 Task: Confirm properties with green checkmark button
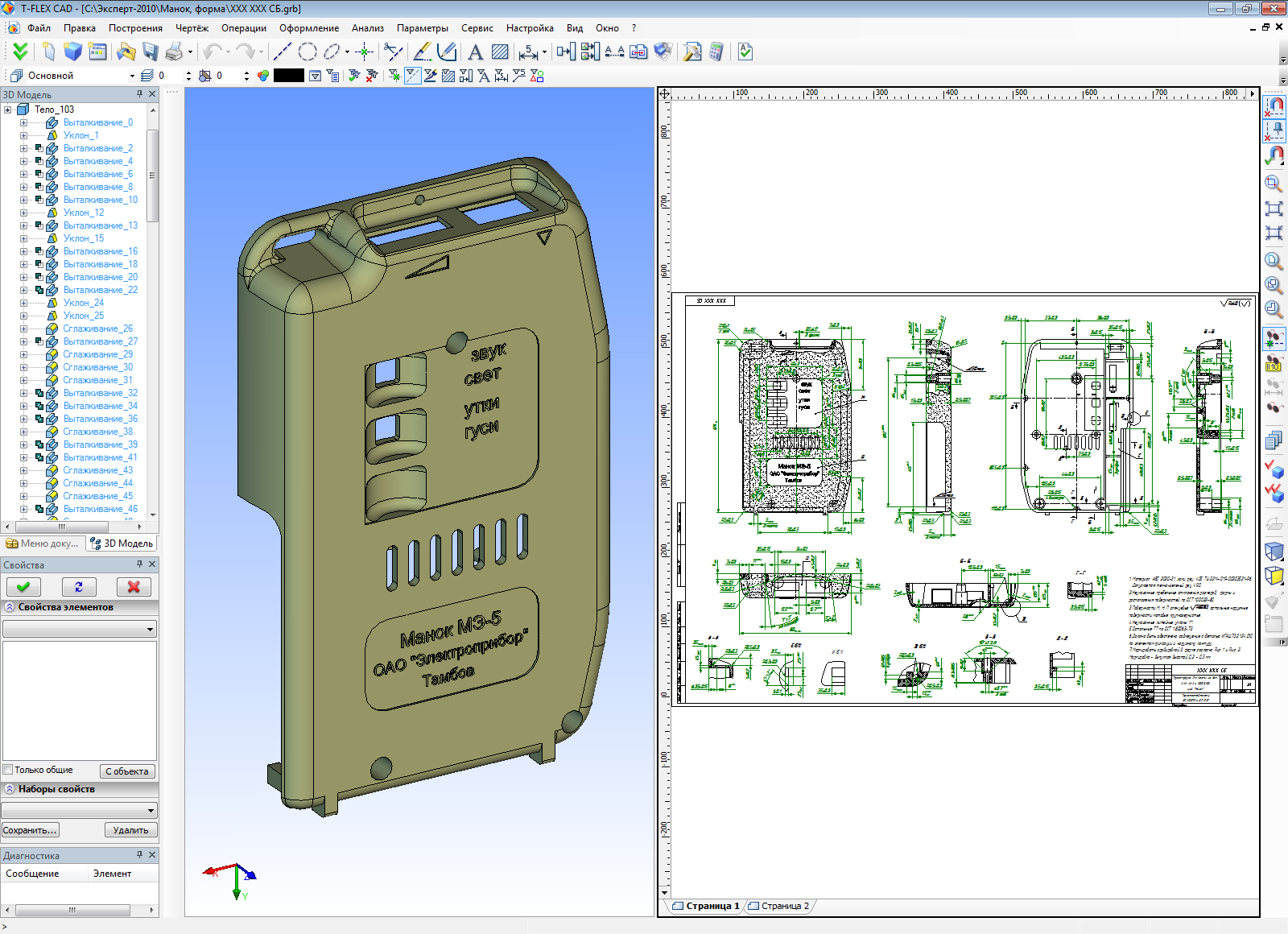23,587
